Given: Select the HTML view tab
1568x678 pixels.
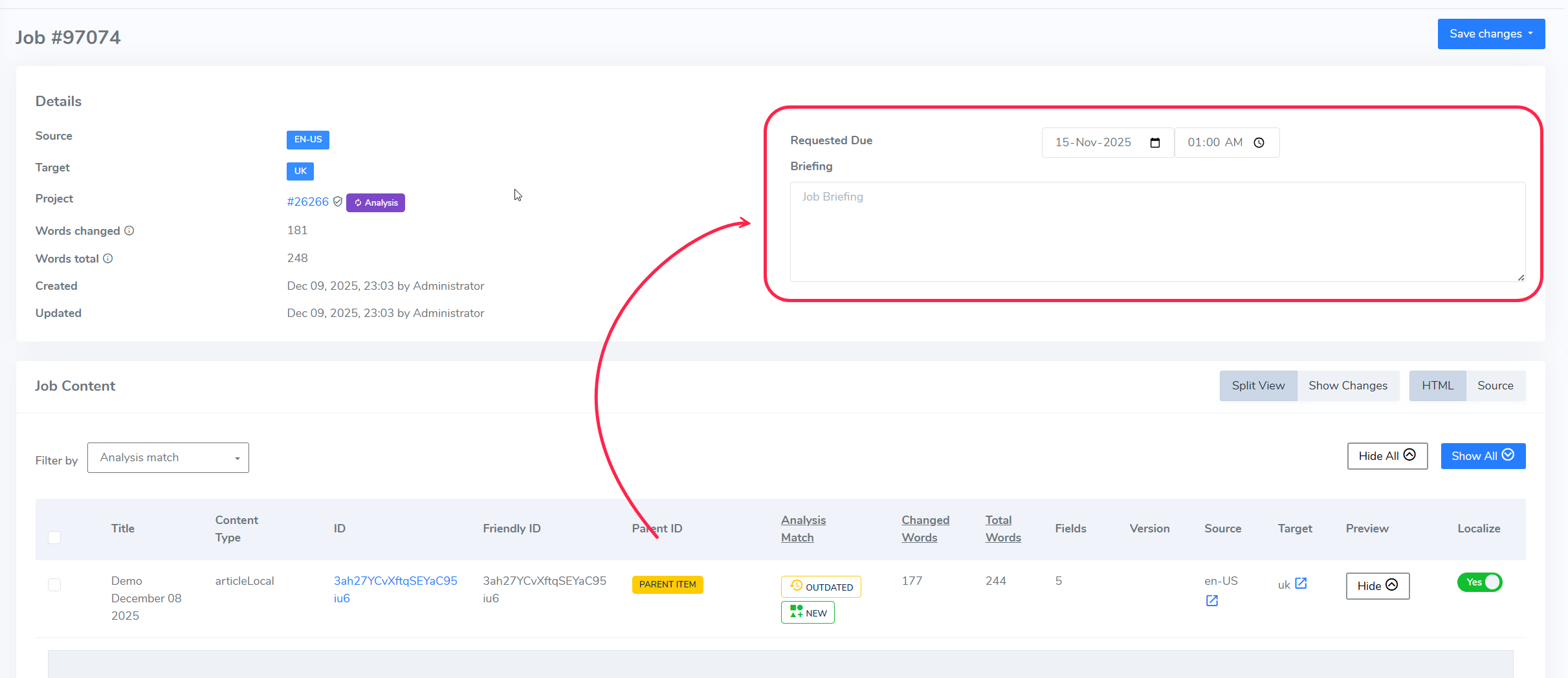Looking at the screenshot, I should tap(1437, 386).
